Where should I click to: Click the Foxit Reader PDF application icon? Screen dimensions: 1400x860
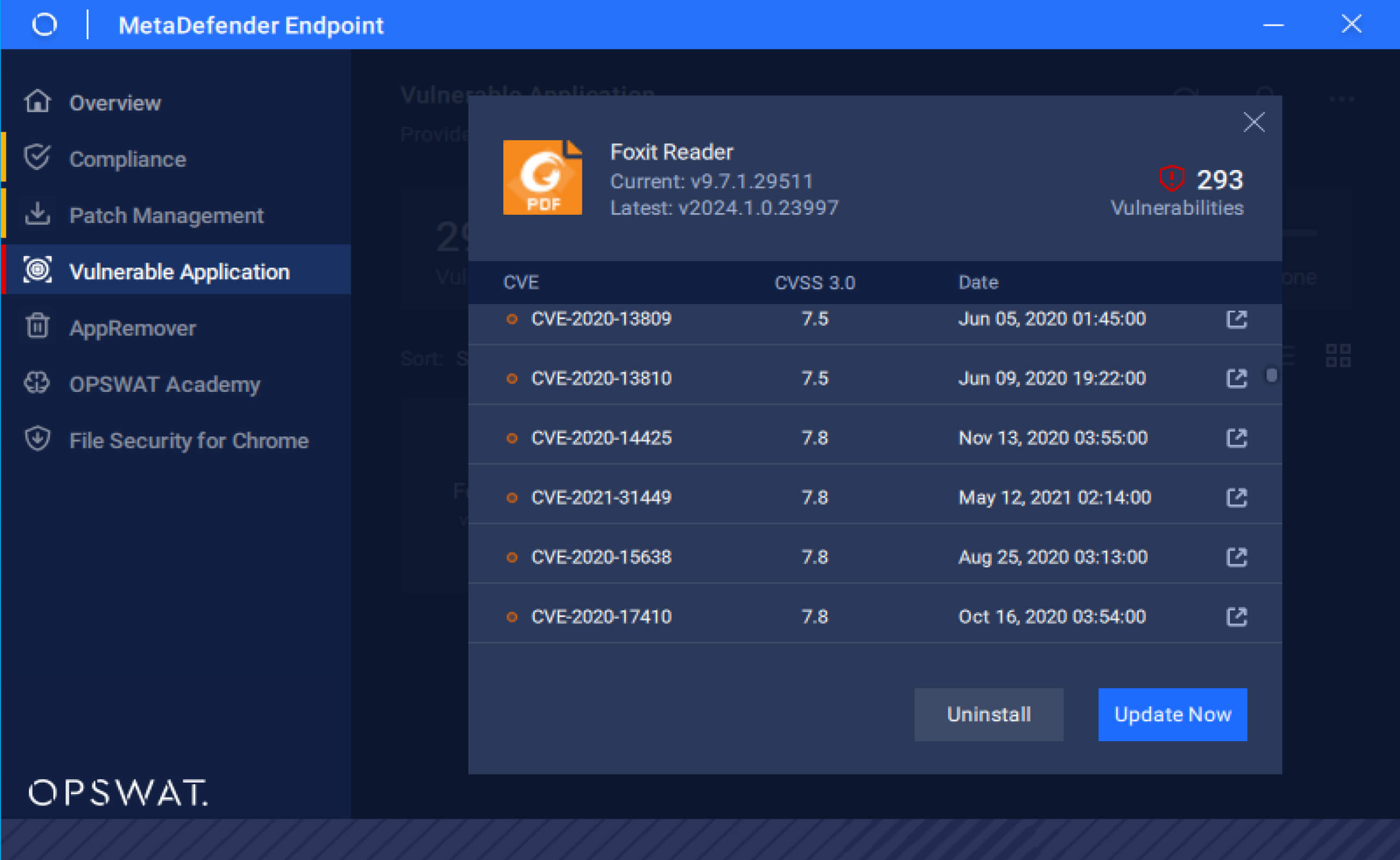pyautogui.click(x=542, y=177)
